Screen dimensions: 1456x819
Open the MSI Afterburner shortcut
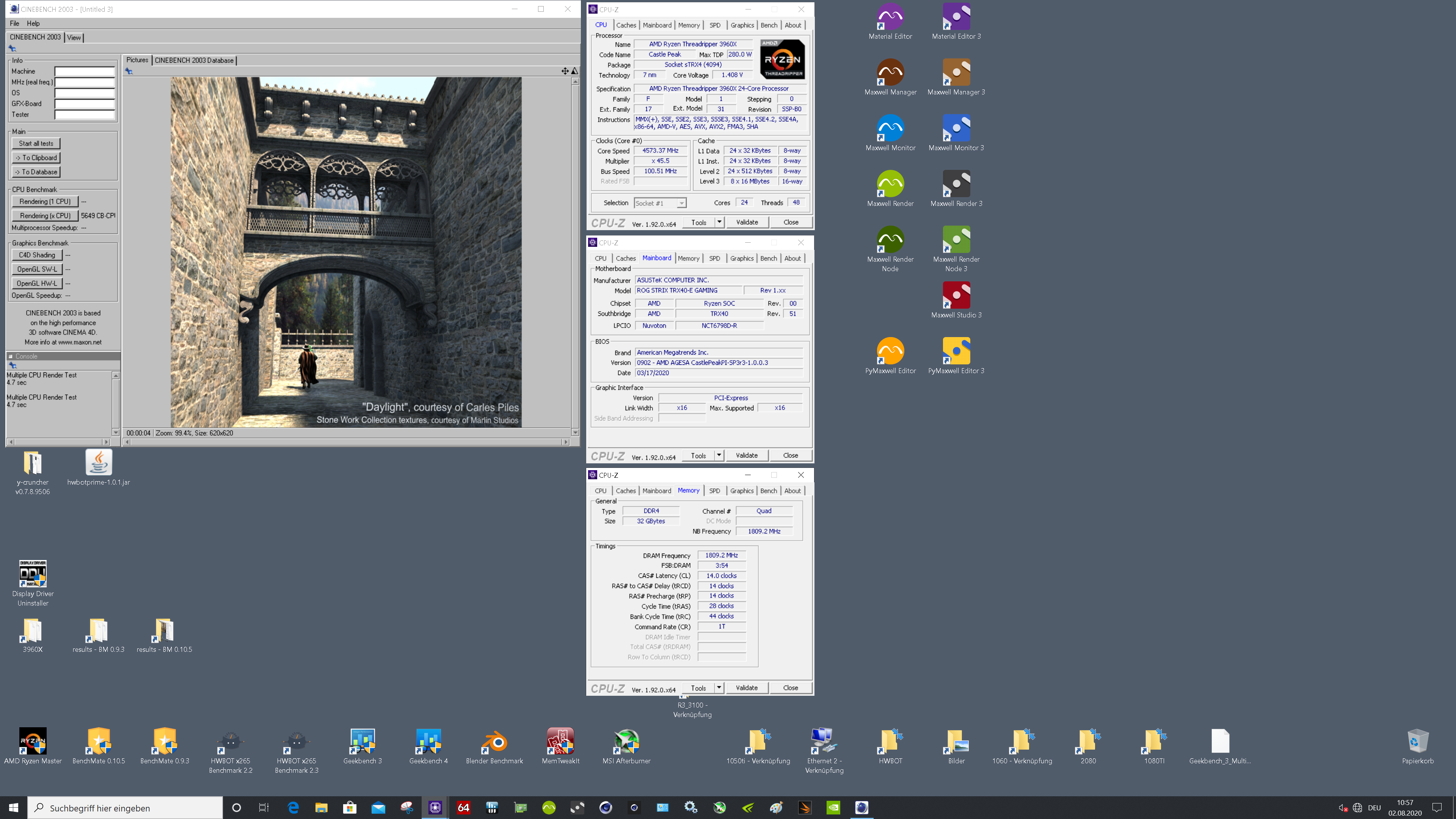pos(626,747)
